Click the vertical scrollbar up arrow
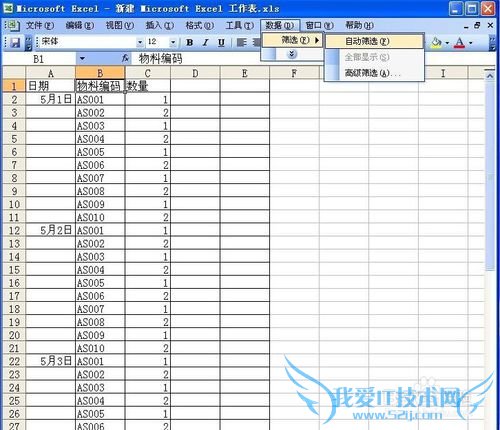This screenshot has height=430, width=500. click(x=490, y=77)
